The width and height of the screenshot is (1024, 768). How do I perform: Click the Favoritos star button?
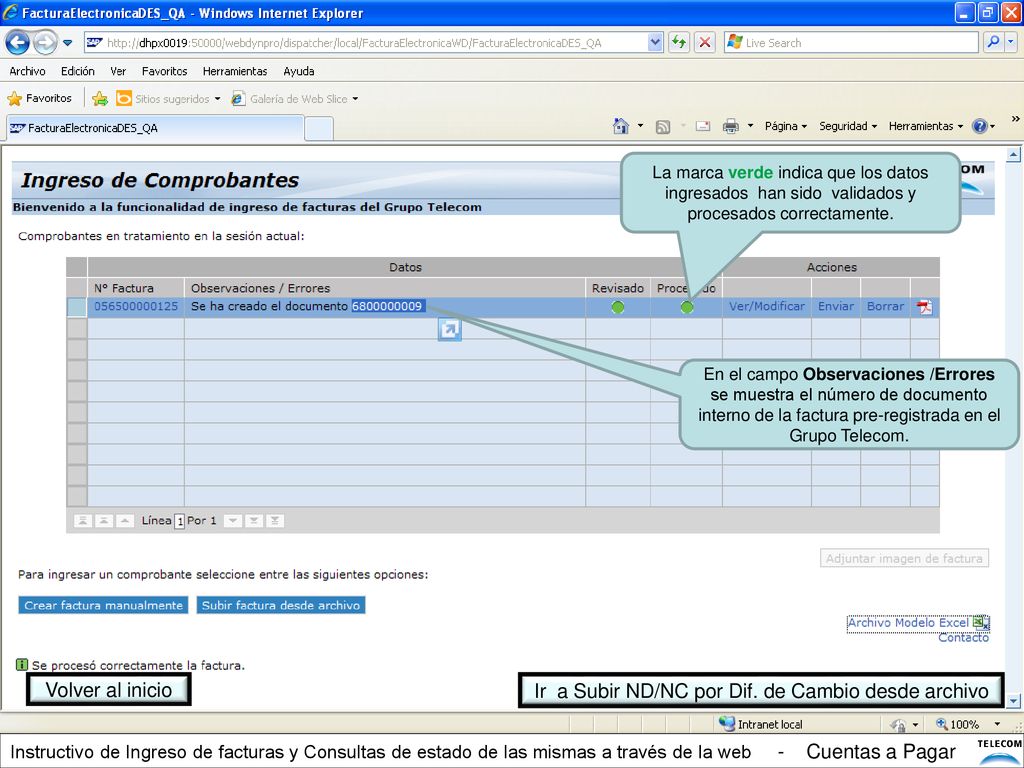[39, 99]
